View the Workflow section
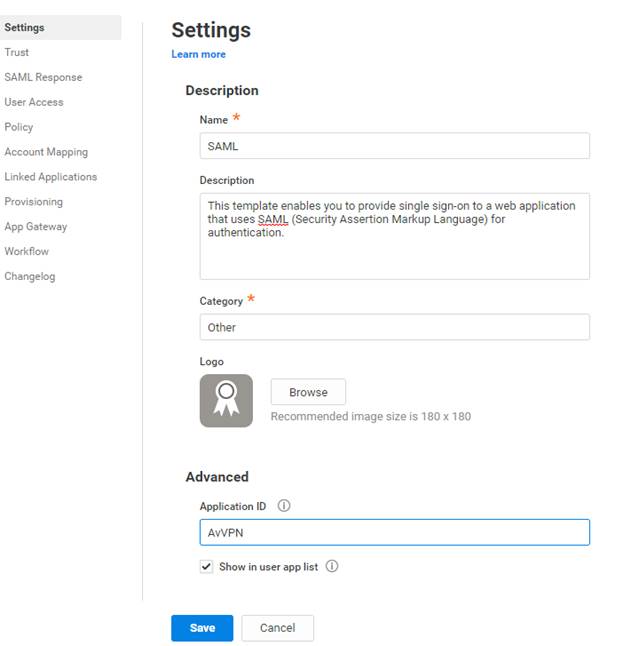 pyautogui.click(x=27, y=252)
